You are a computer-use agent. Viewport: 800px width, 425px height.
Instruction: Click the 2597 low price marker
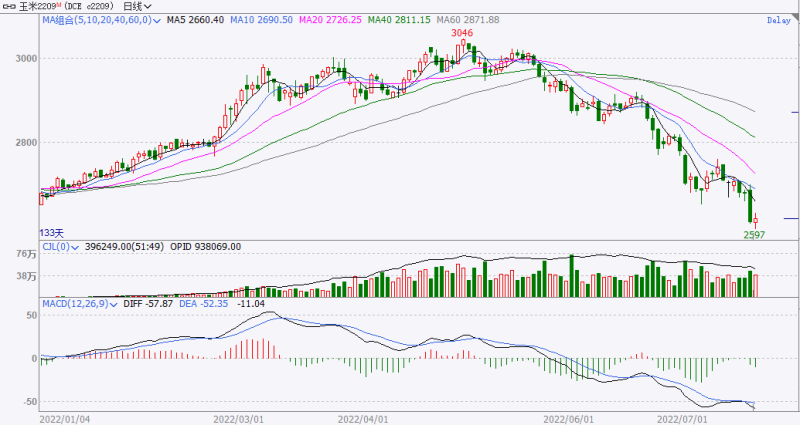[x=754, y=233]
